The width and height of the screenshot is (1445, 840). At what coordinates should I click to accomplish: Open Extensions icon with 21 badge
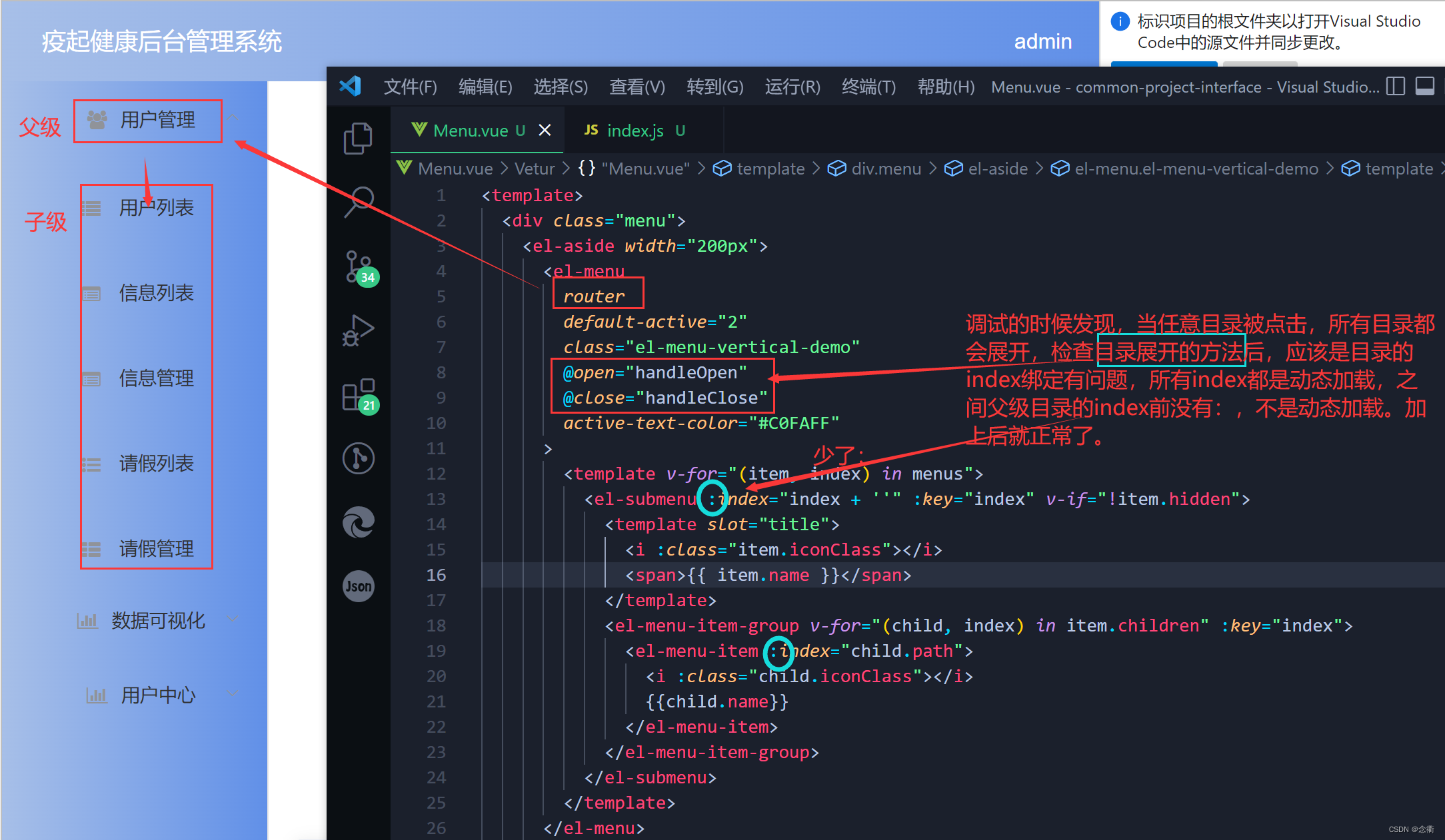click(x=359, y=396)
